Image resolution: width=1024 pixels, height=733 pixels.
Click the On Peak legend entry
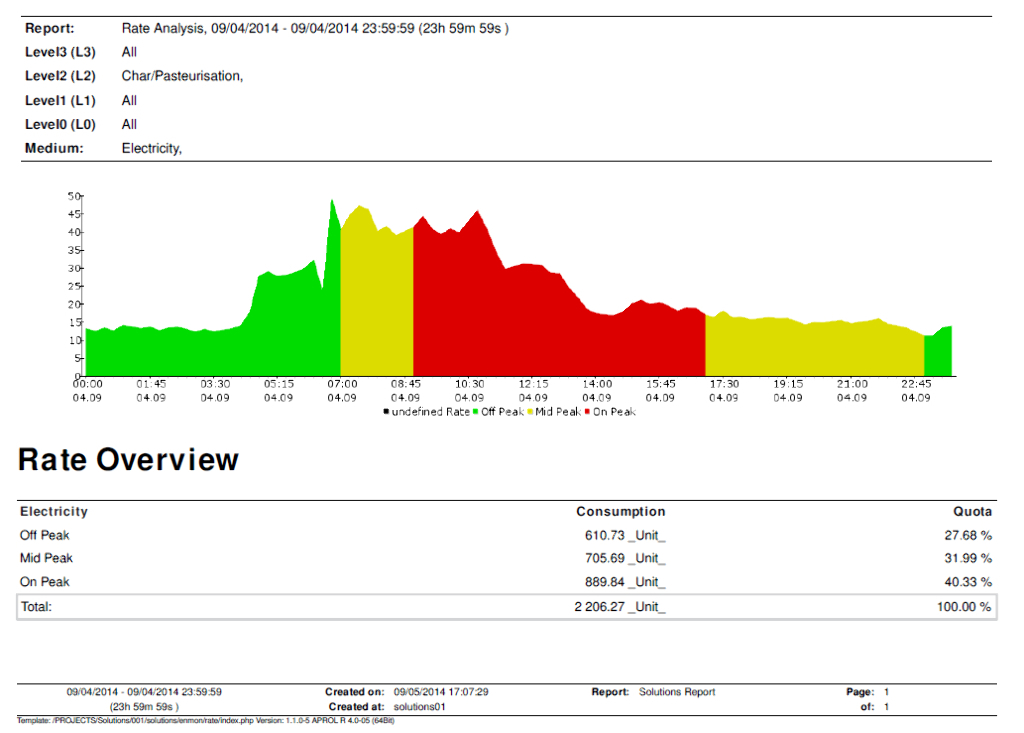(x=611, y=412)
